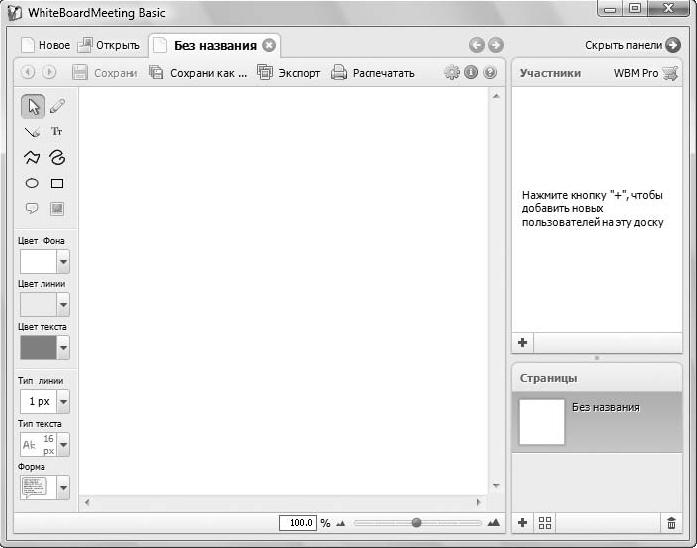
Task: Select the pencil drawing tool
Action: (x=57, y=106)
